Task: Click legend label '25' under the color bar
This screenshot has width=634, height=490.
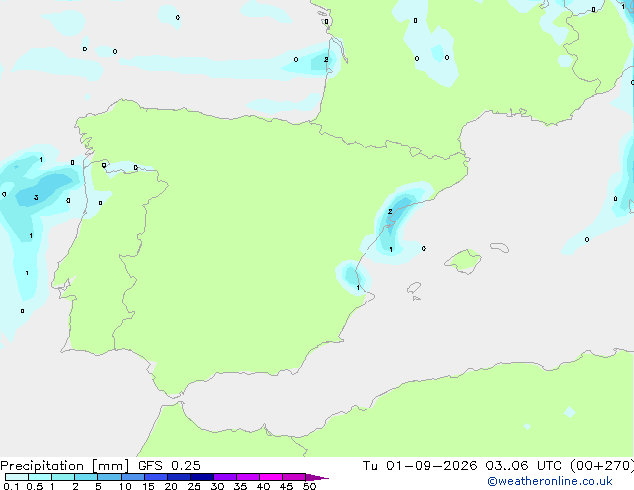Action: (x=194, y=486)
